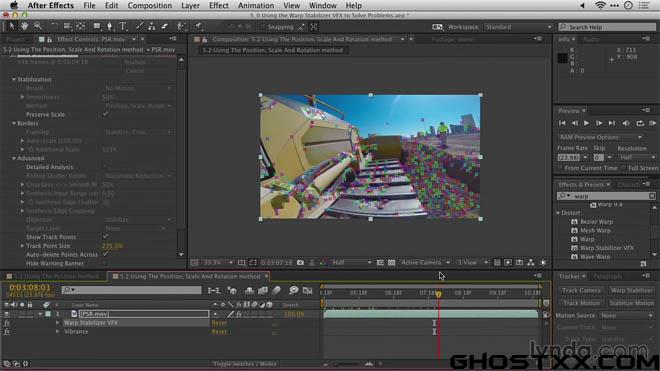Viewport: 660px width, 371px height.
Task: Open the 1 View layout dropdown
Action: [473, 262]
